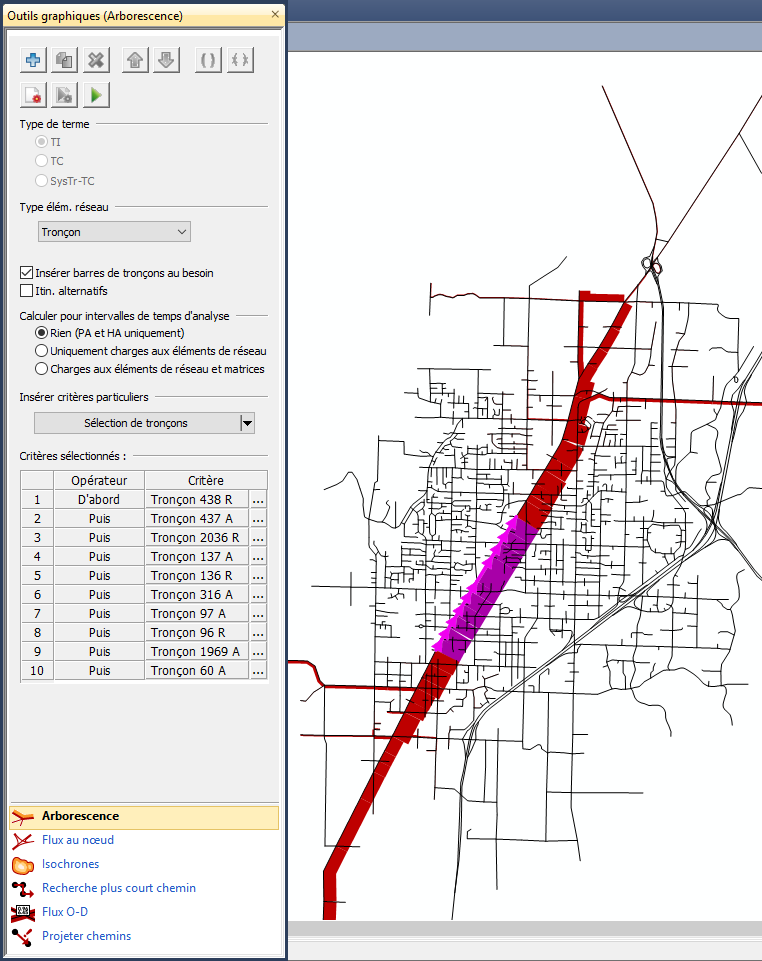Click the duplicate criterion icon
The height and width of the screenshot is (961, 762).
tap(65, 60)
